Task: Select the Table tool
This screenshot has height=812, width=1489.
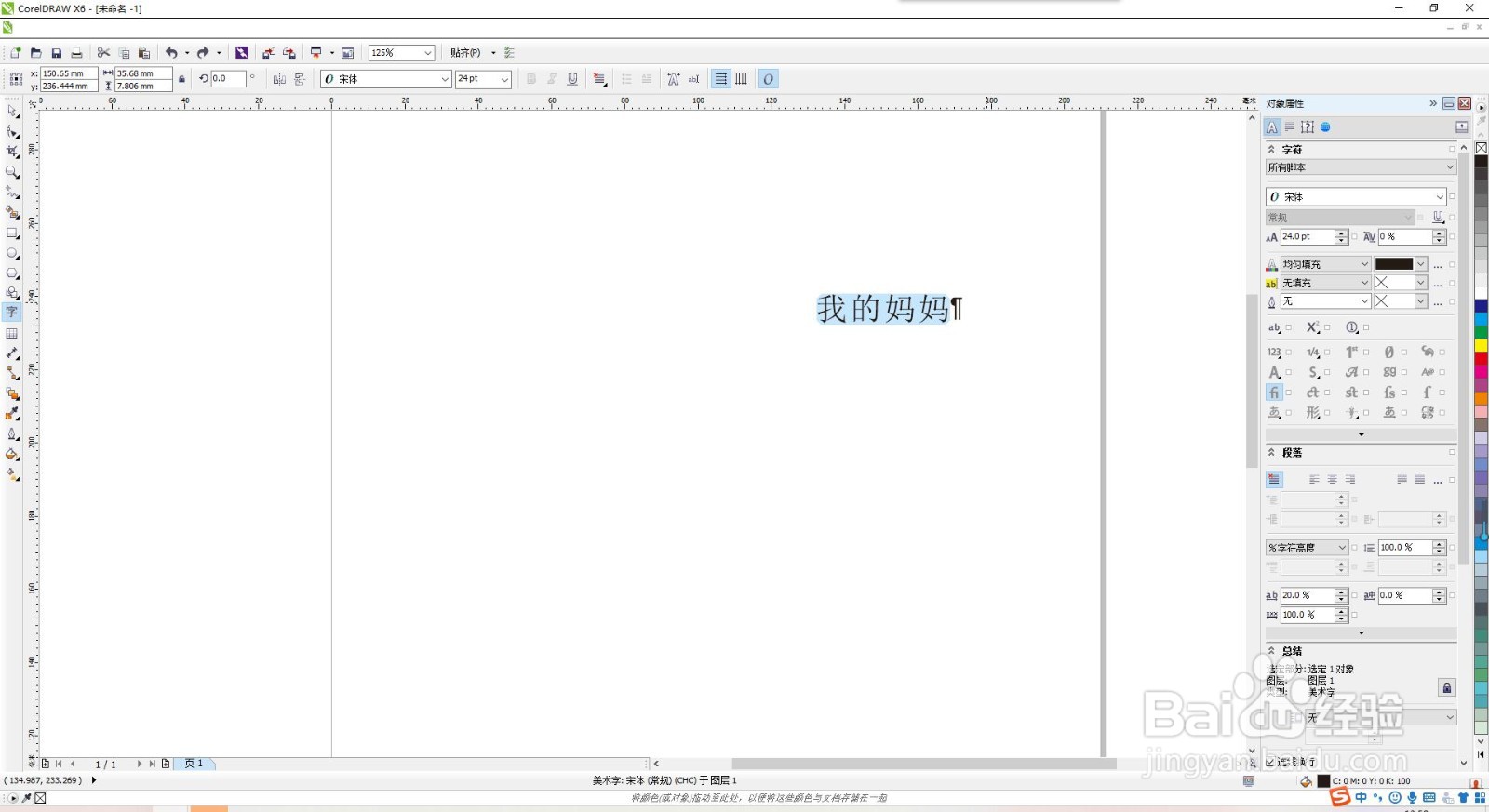Action: 12,333
